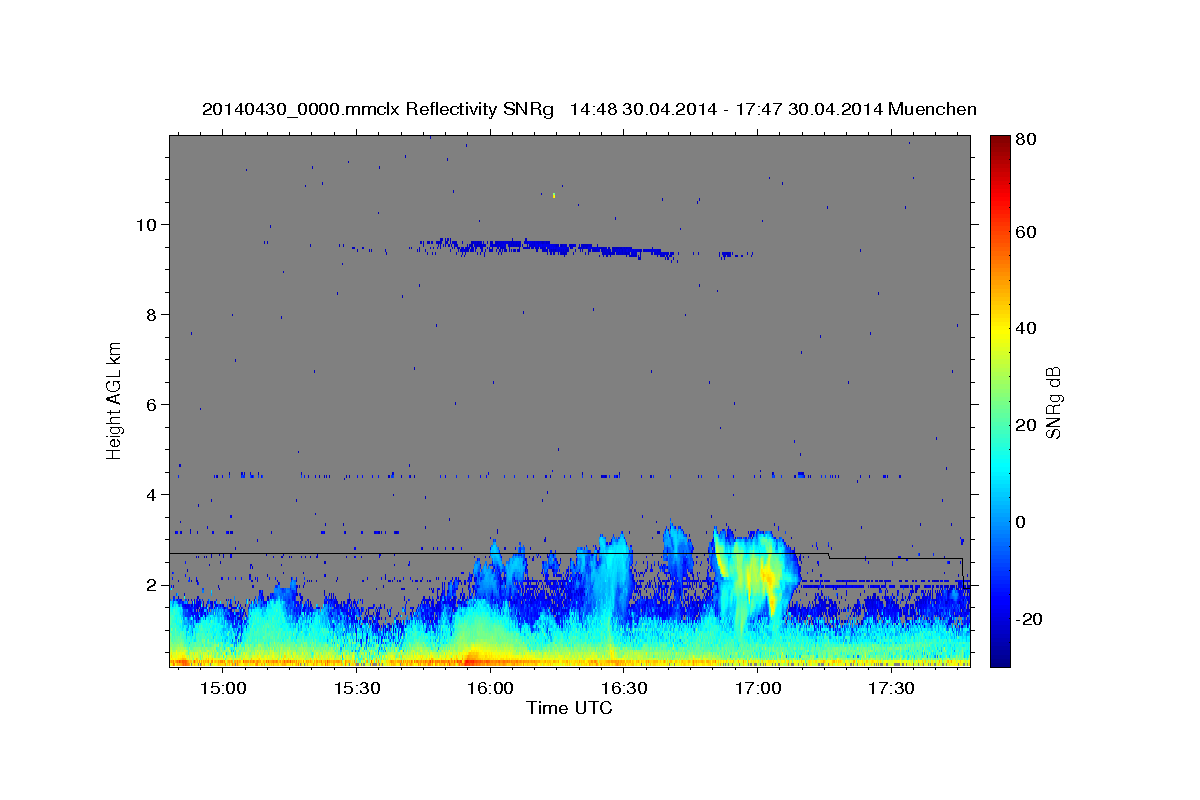Click the 16:30 time tick label
This screenshot has height=800, width=1200.
click(624, 689)
